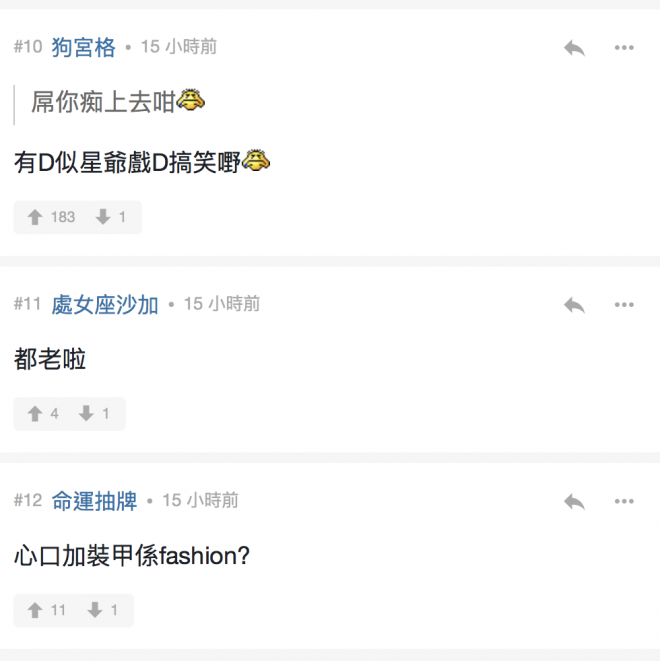660x661 pixels.
Task: Open user profile 命運抽牌
Action: [94, 501]
